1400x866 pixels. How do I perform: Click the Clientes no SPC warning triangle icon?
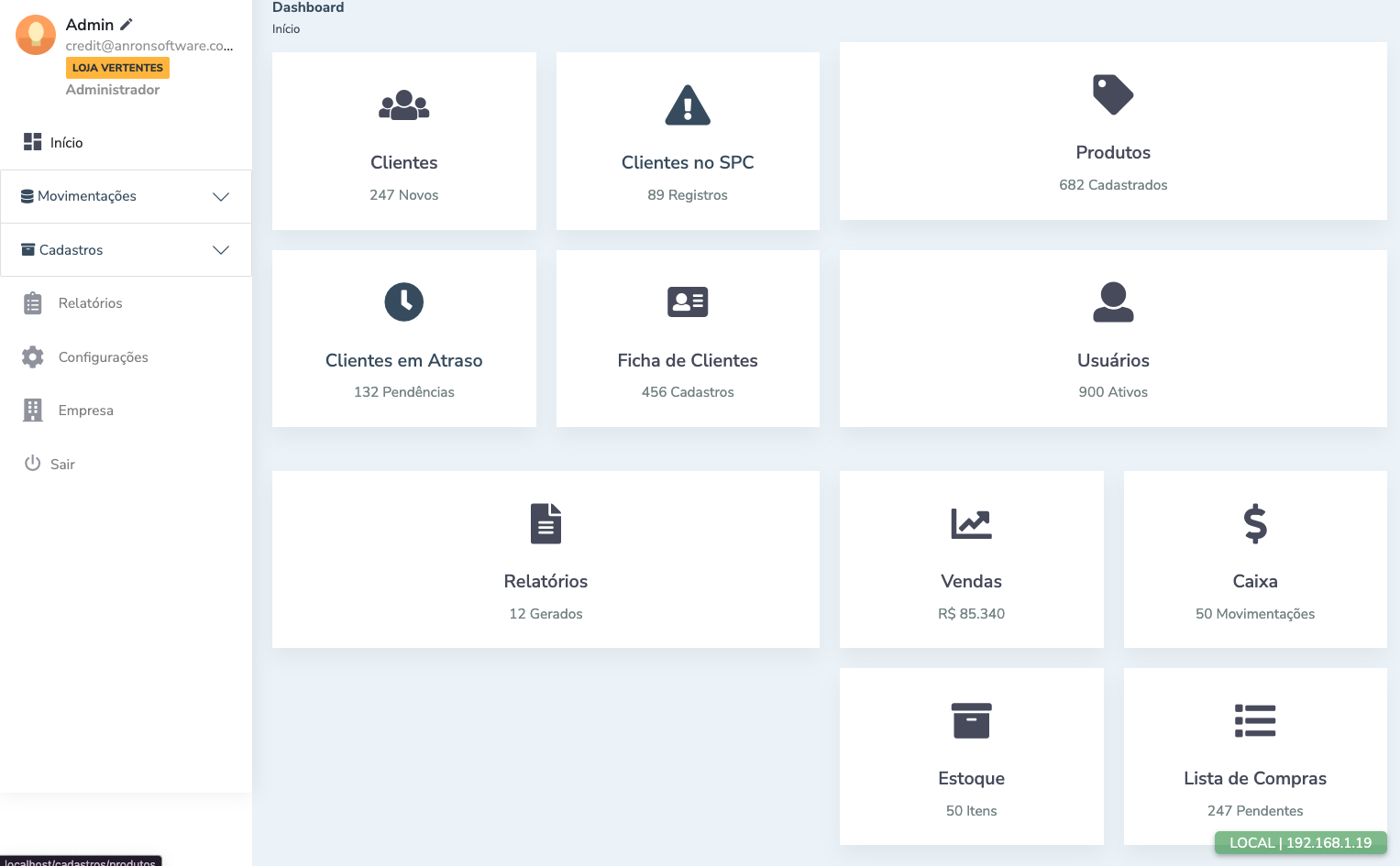pyautogui.click(x=687, y=105)
